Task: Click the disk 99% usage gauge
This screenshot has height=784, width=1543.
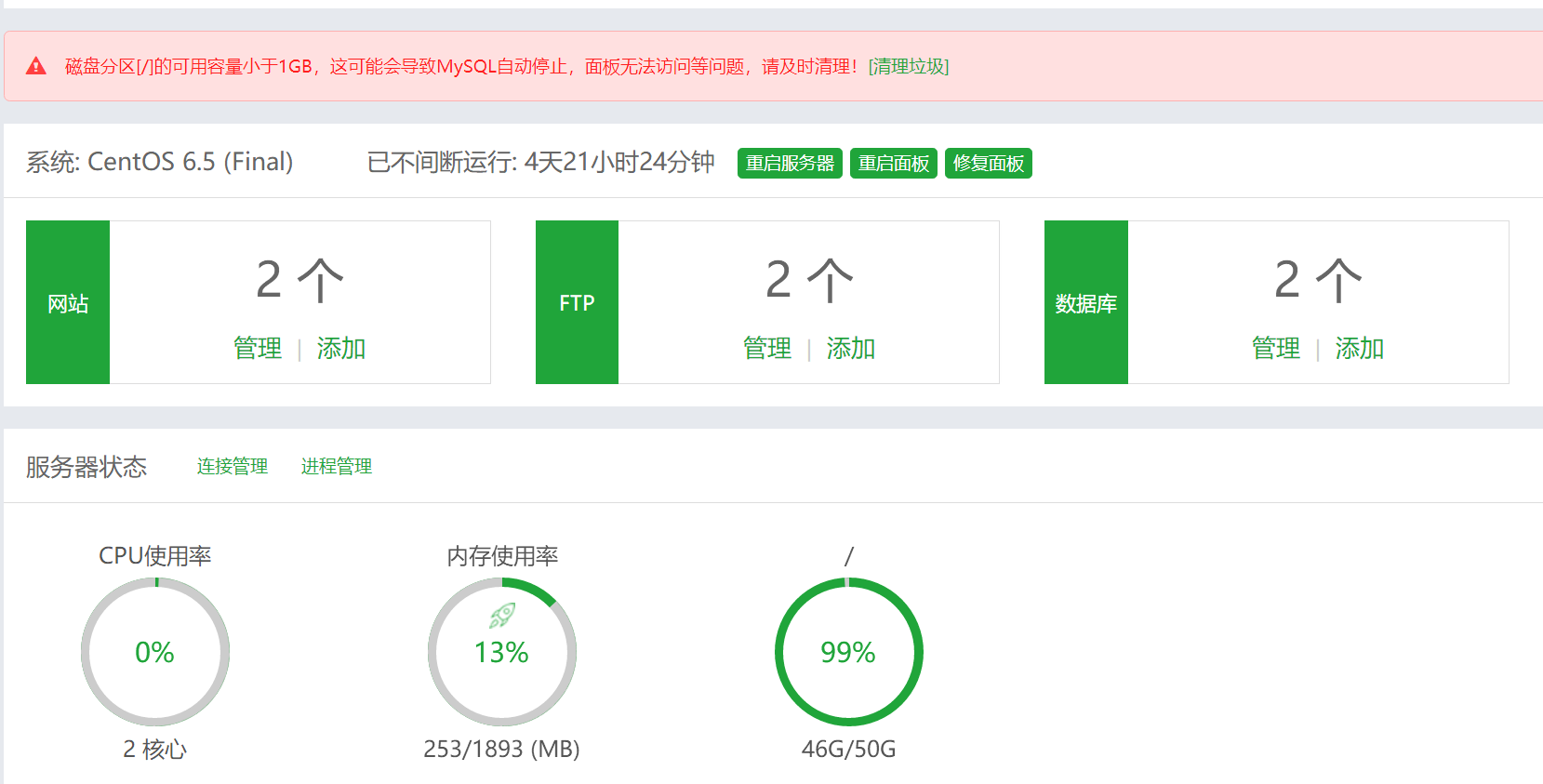Action: pos(849,652)
